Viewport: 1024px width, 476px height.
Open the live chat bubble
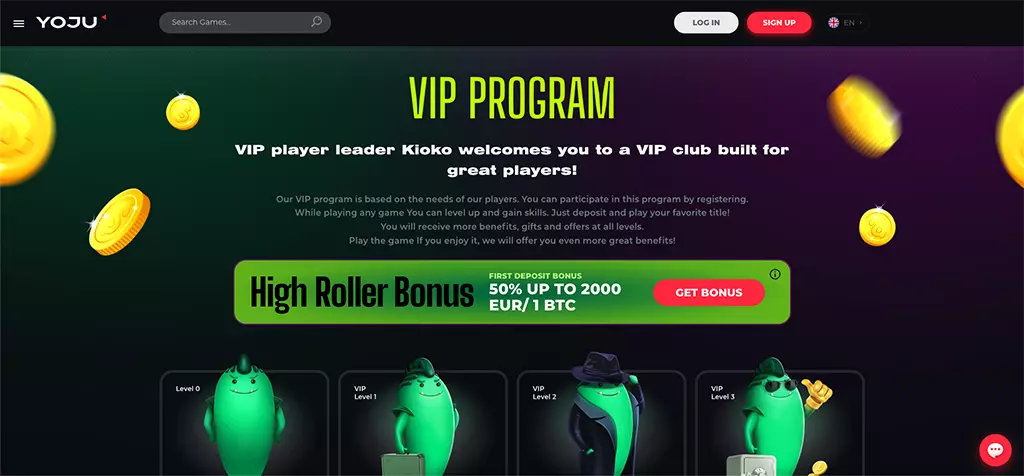(995, 450)
